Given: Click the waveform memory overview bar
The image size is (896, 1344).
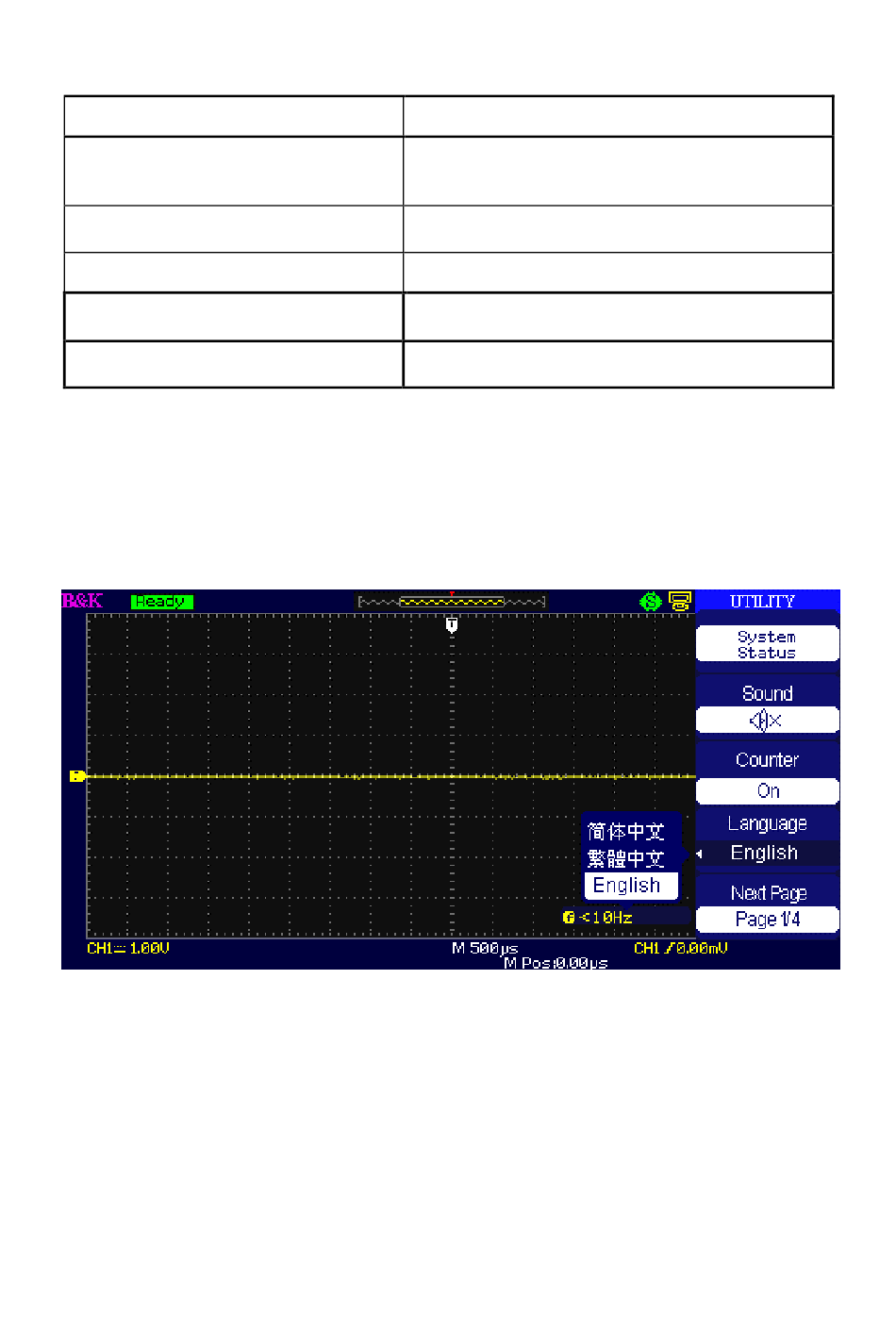Looking at the screenshot, I should (x=452, y=601).
